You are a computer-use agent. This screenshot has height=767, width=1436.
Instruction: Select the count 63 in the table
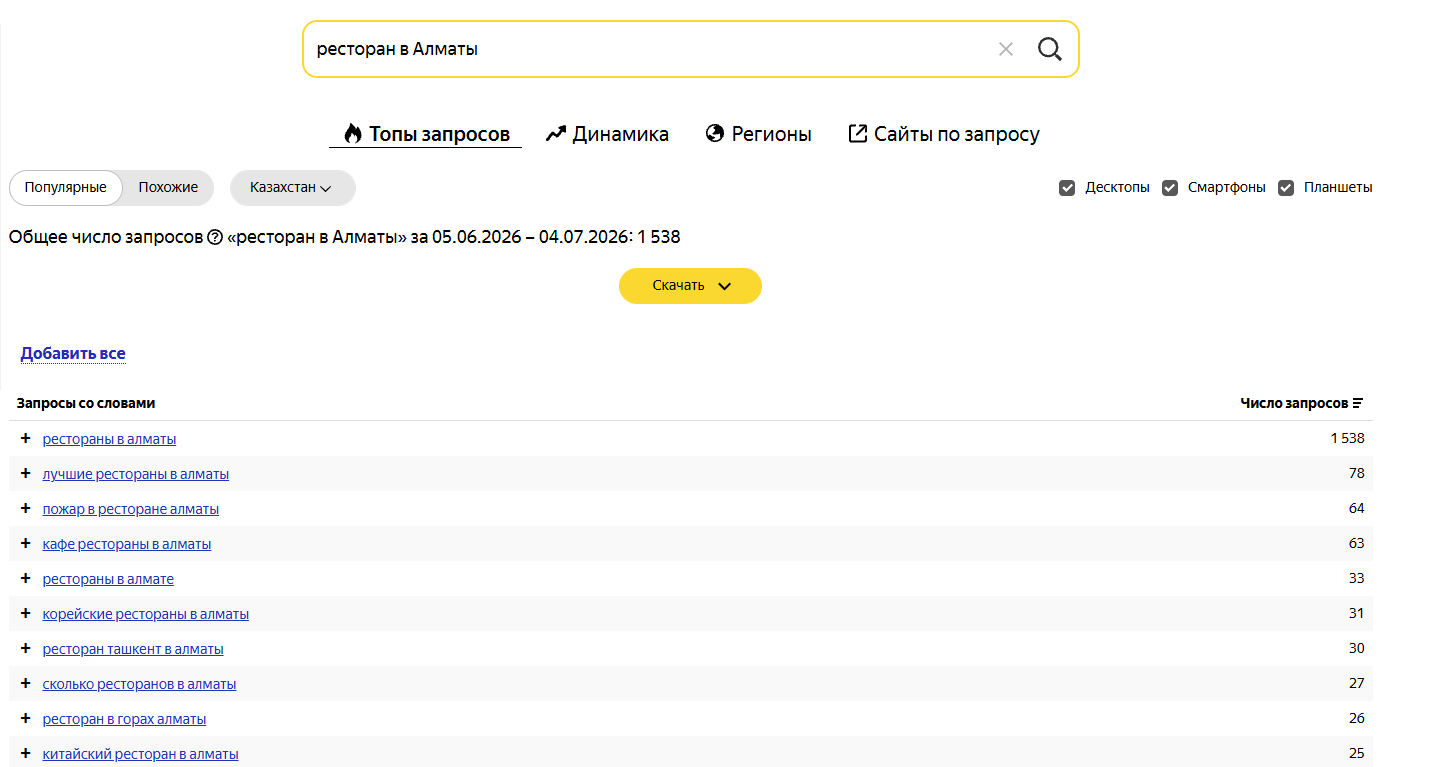(x=1356, y=543)
